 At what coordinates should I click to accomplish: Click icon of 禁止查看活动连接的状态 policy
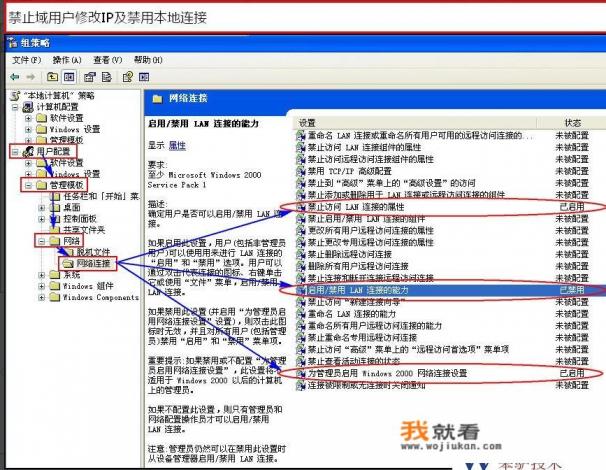coord(301,361)
